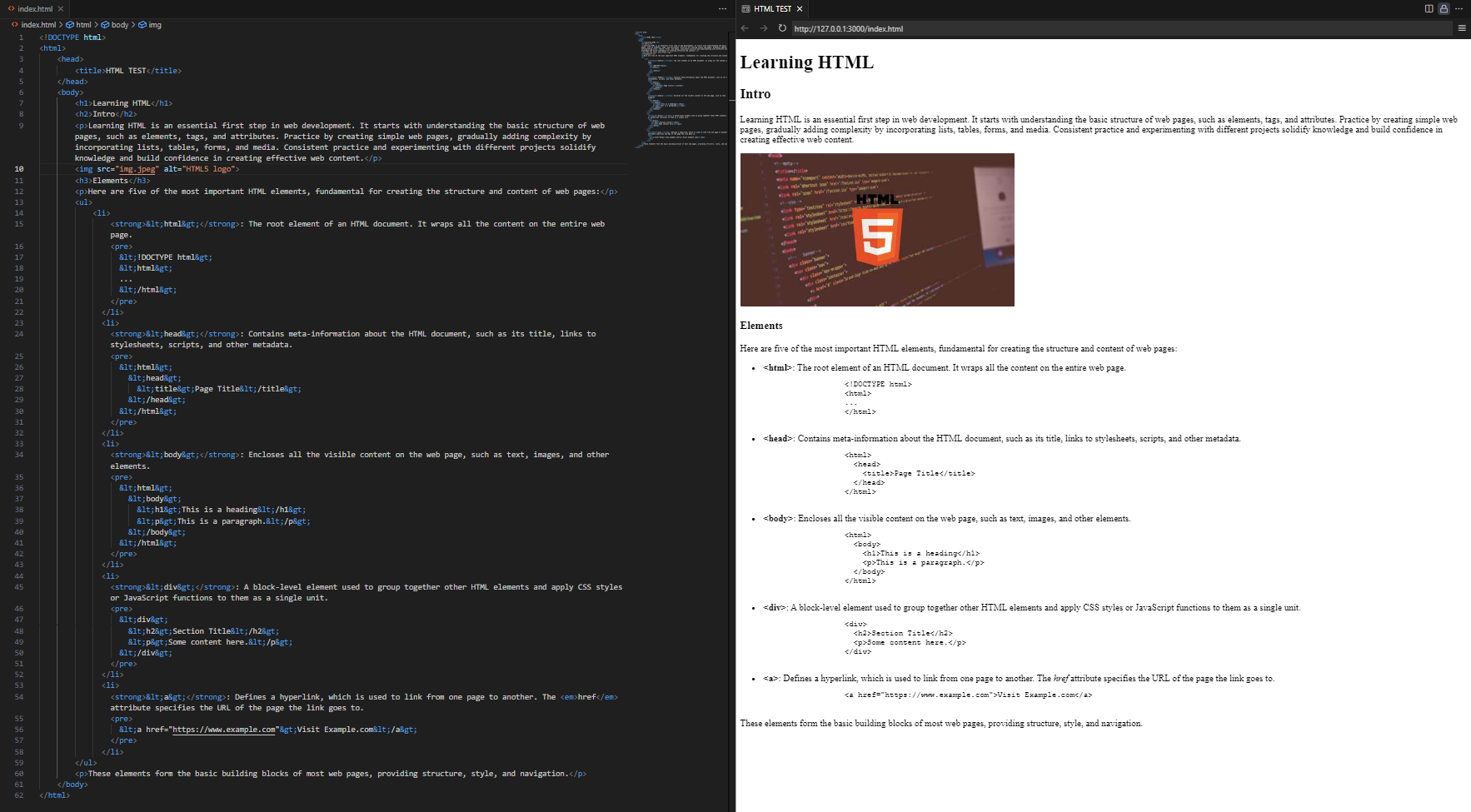Click the <h2>Intro</h2> code line
This screenshot has width=1471, height=812.
pyautogui.click(x=106, y=114)
